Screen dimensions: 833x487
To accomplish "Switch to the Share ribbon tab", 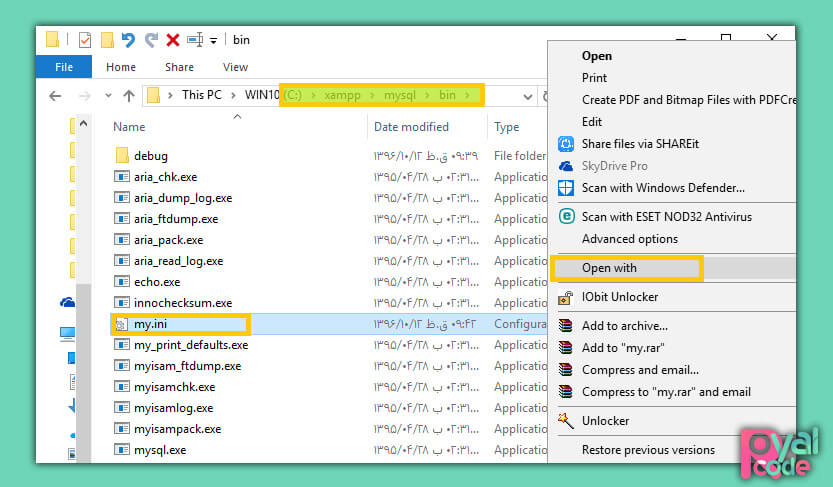I will click(x=179, y=67).
